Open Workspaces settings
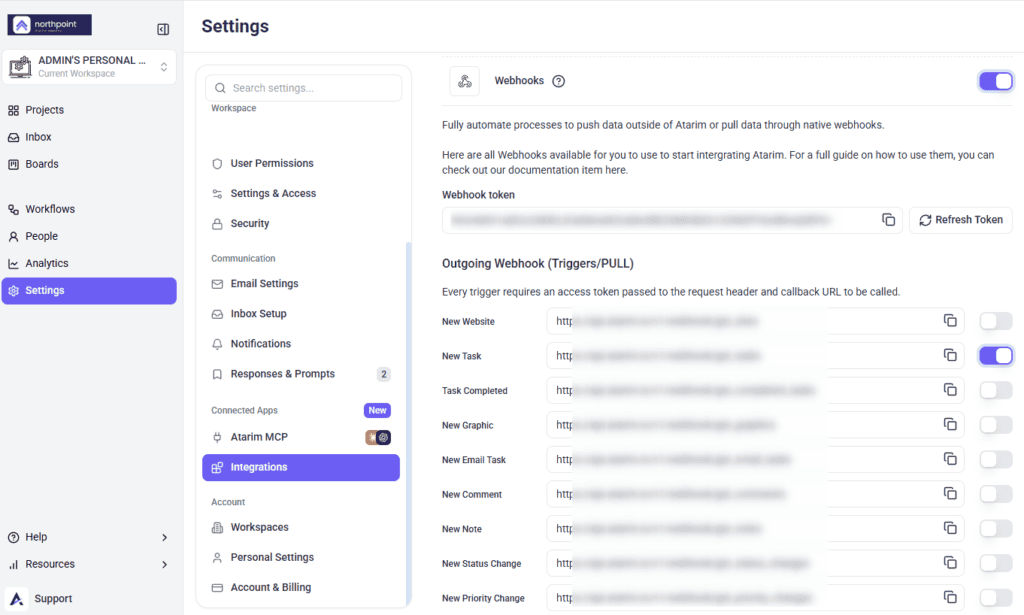 (x=301, y=527)
